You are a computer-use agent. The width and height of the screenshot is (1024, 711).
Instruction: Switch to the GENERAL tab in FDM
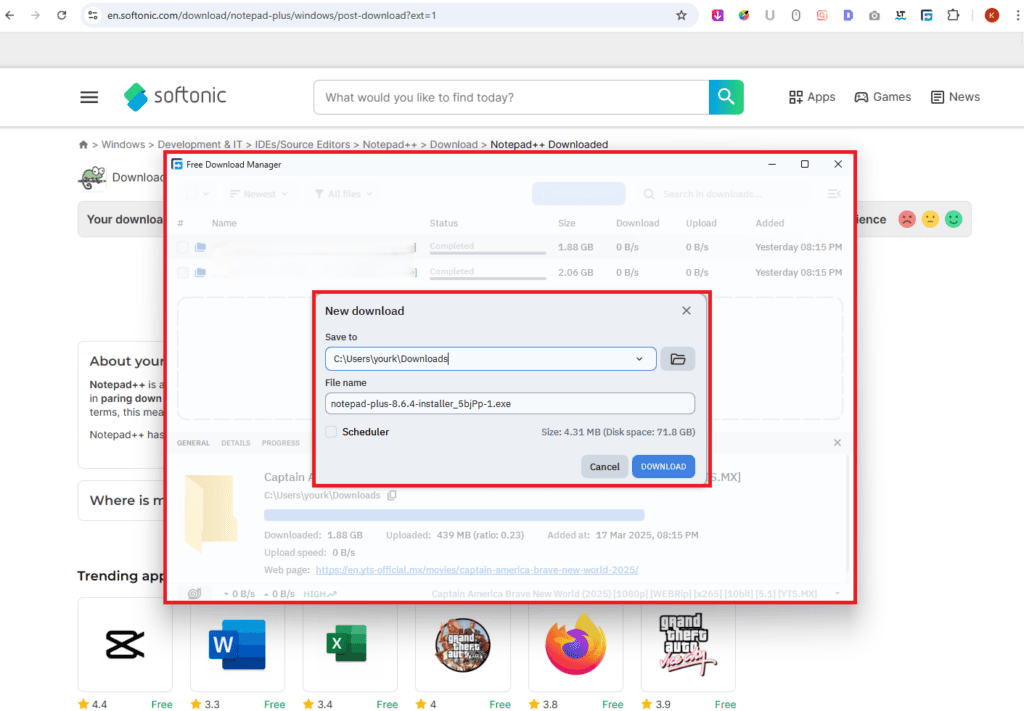point(193,443)
